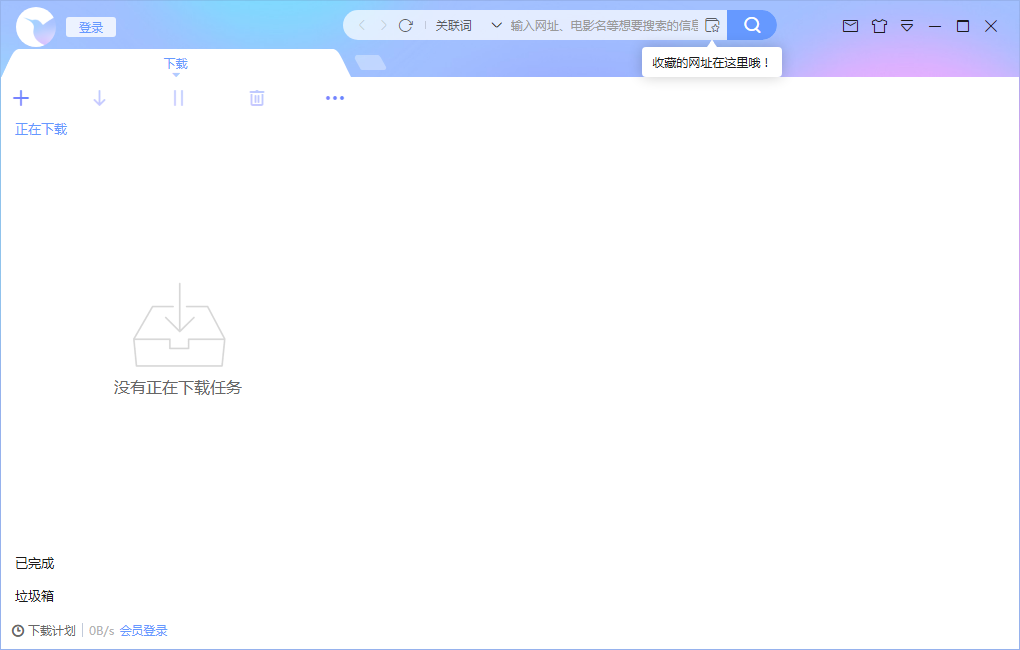The width and height of the screenshot is (1020, 650).
Task: Click the refresh icon
Action: [x=406, y=25]
